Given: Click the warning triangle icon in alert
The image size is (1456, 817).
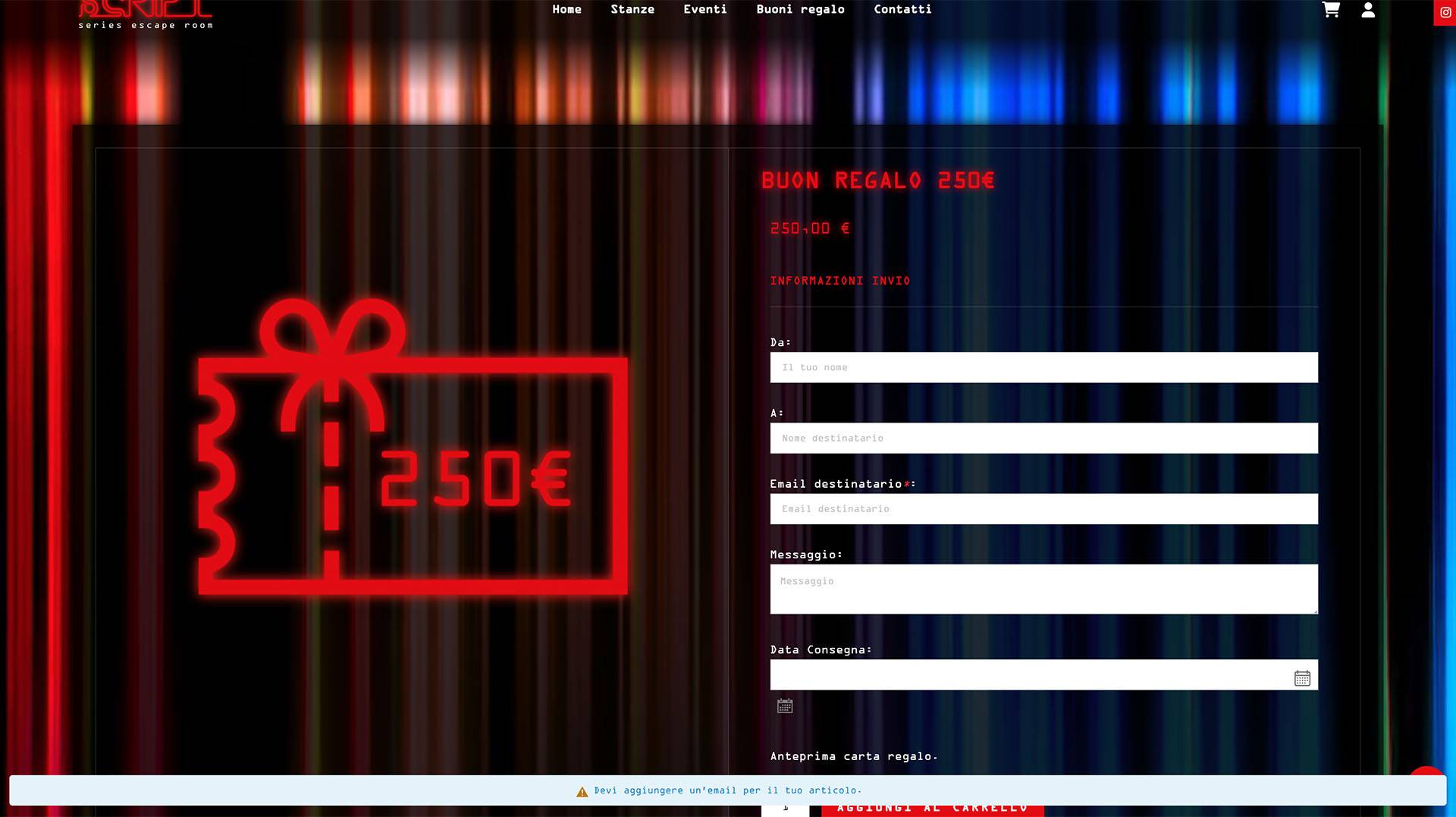Looking at the screenshot, I should click(582, 791).
